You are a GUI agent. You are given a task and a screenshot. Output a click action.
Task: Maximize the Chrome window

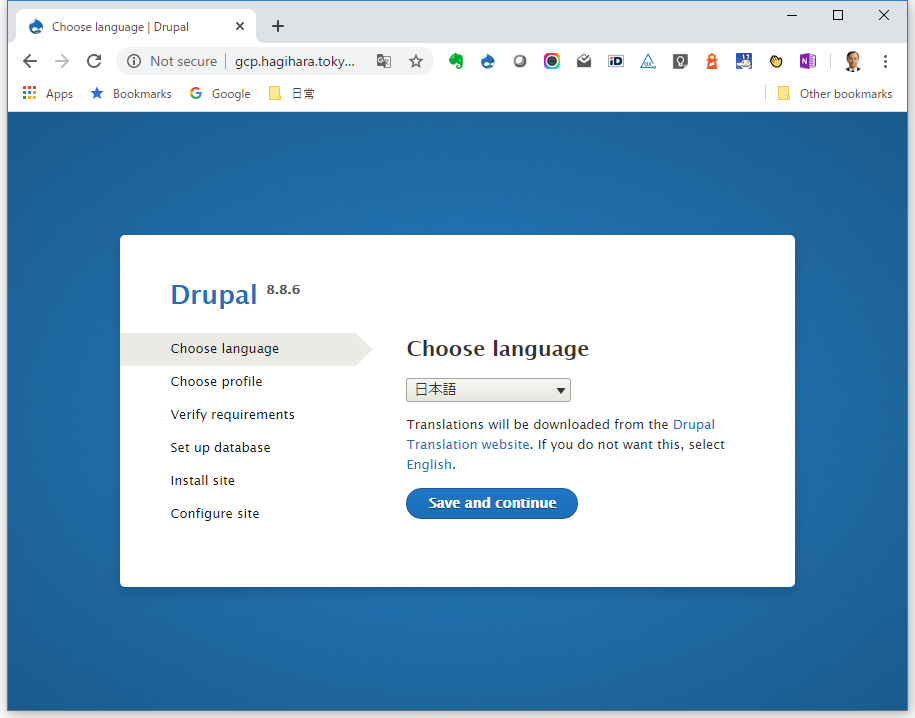[x=838, y=16]
